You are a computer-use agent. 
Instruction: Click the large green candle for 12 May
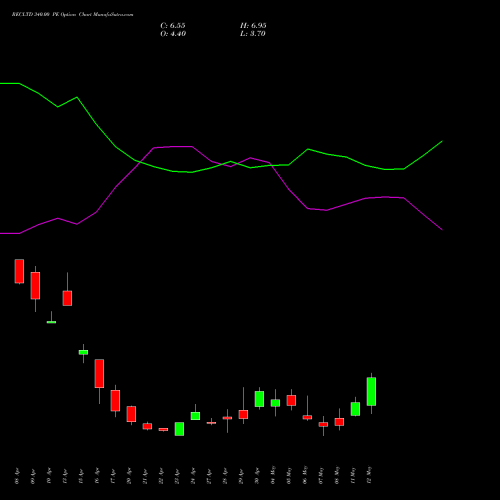[371, 391]
